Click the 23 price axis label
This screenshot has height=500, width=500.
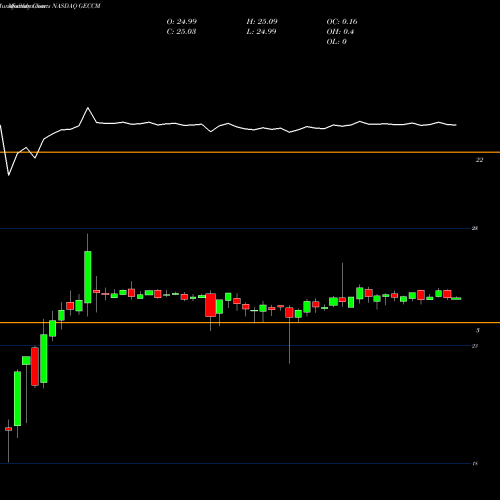pyautogui.click(x=475, y=346)
